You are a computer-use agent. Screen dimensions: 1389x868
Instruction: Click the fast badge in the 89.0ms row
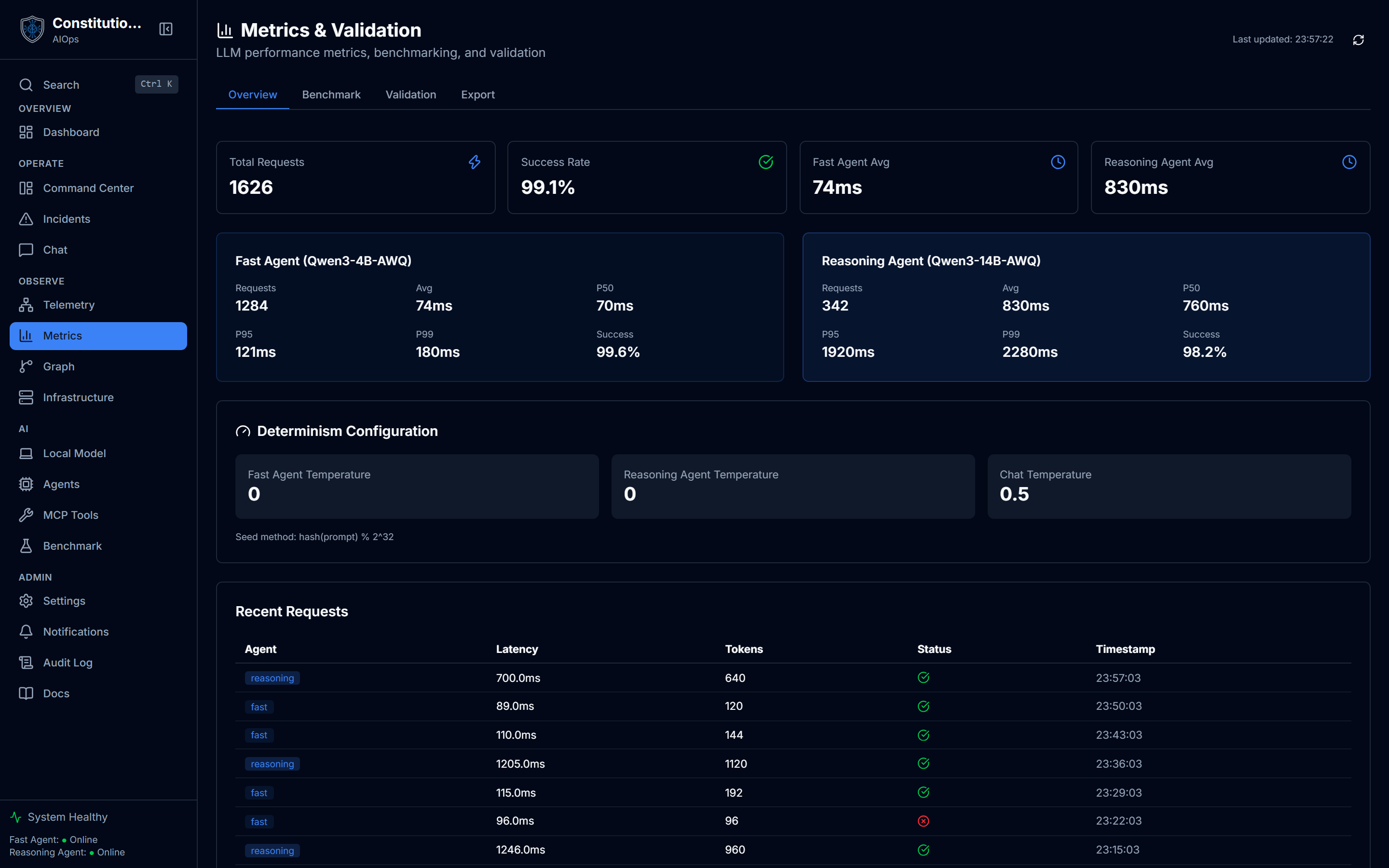[259, 707]
